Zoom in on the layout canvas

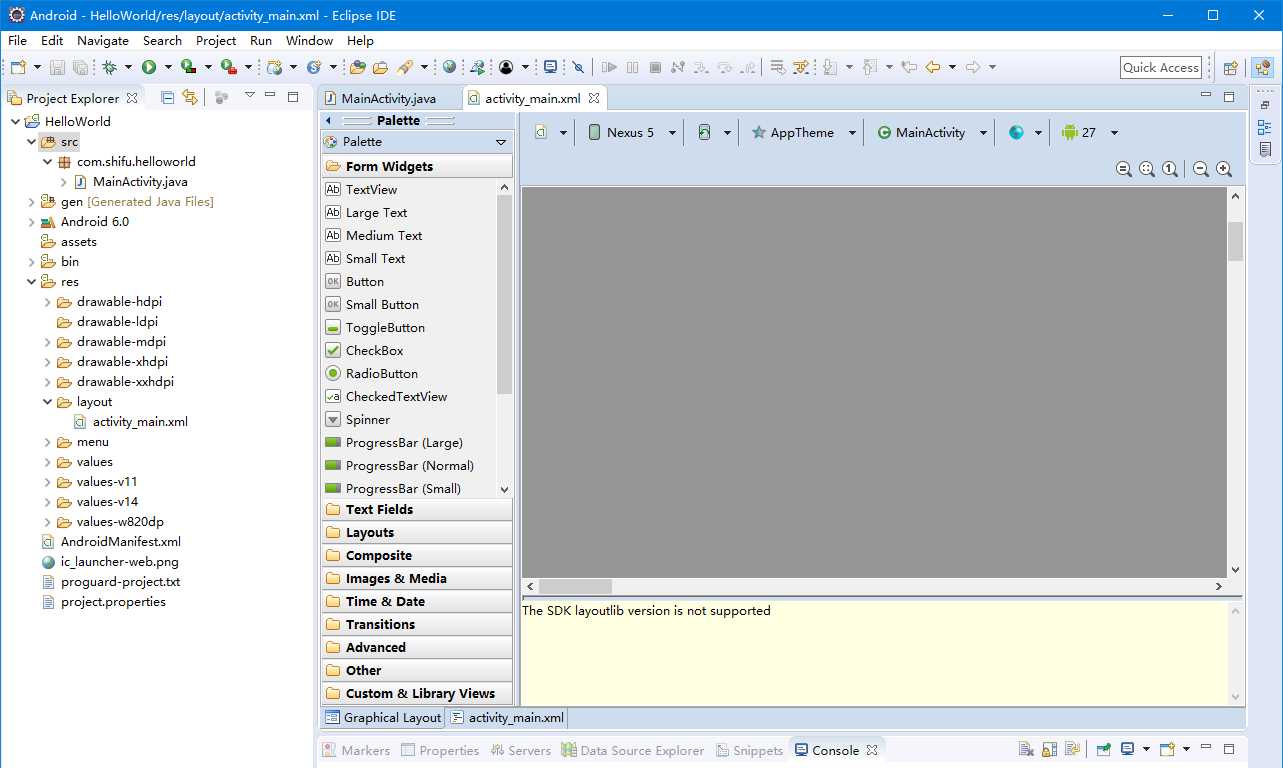coord(1224,169)
